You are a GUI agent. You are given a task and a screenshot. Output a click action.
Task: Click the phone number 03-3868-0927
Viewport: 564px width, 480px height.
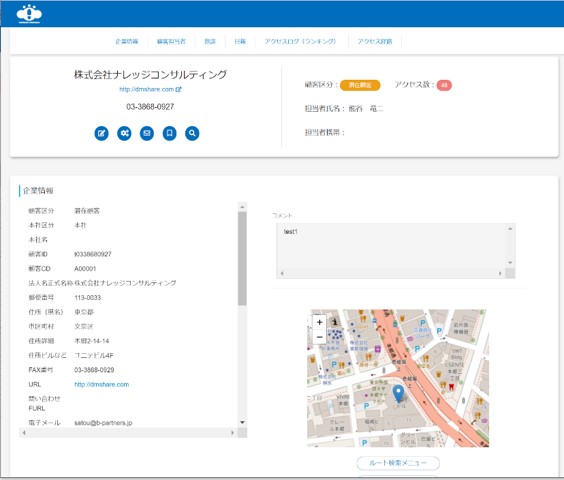tap(150, 107)
